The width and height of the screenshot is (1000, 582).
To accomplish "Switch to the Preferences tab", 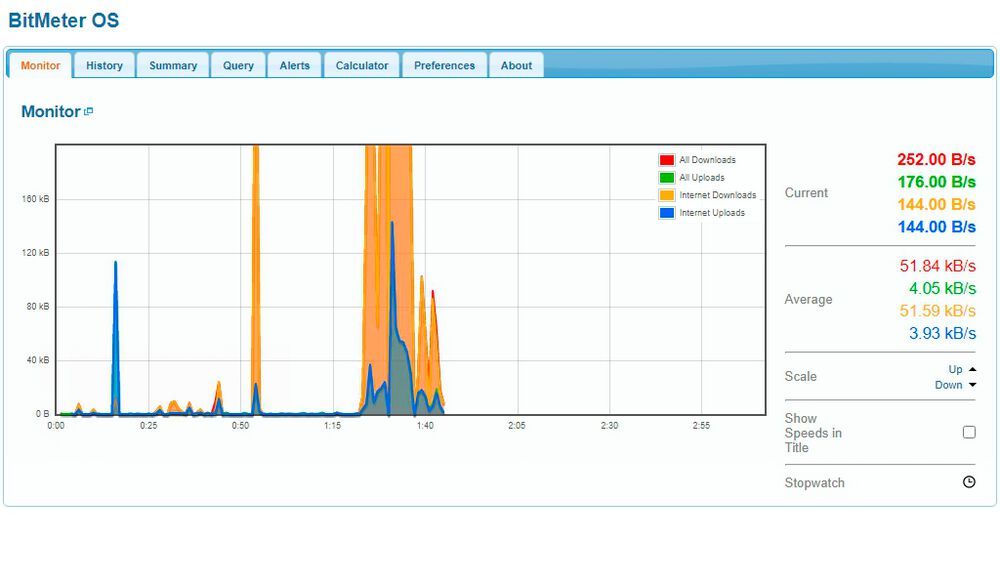I will pyautogui.click(x=444, y=66).
